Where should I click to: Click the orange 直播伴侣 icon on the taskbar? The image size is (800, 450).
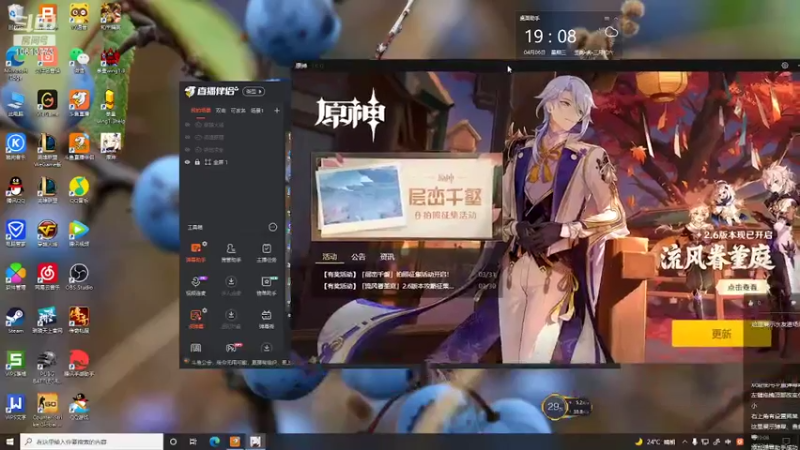pyautogui.click(x=235, y=441)
